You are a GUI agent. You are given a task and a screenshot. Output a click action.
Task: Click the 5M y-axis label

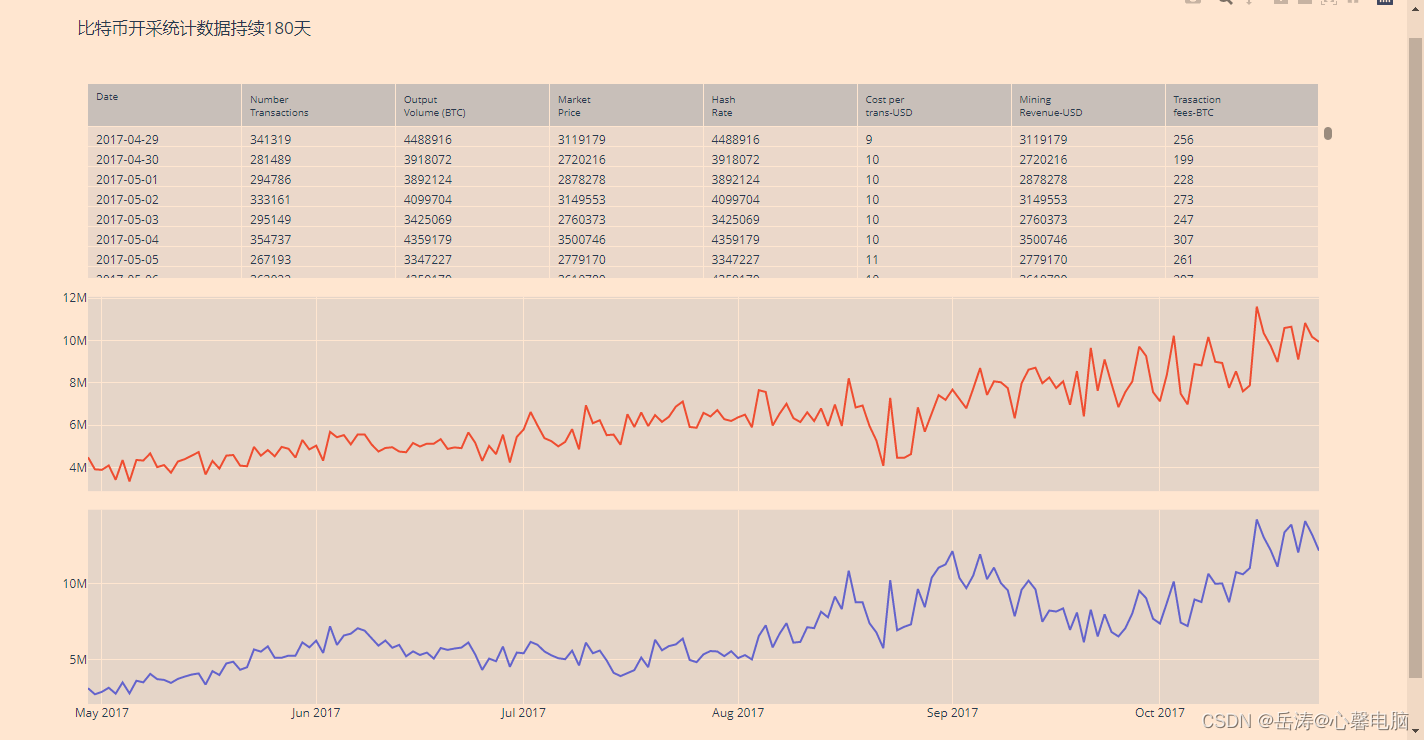(78, 660)
